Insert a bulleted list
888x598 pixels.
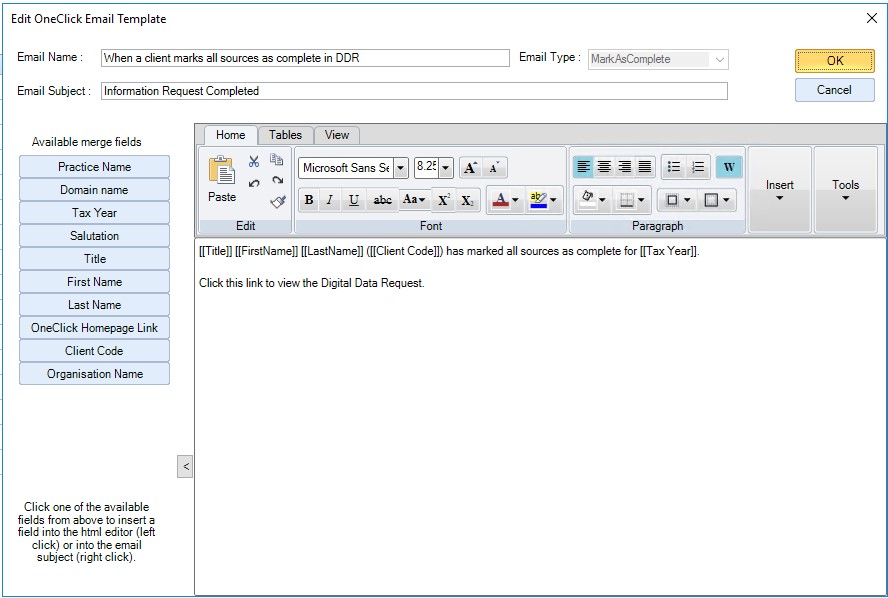(x=673, y=167)
